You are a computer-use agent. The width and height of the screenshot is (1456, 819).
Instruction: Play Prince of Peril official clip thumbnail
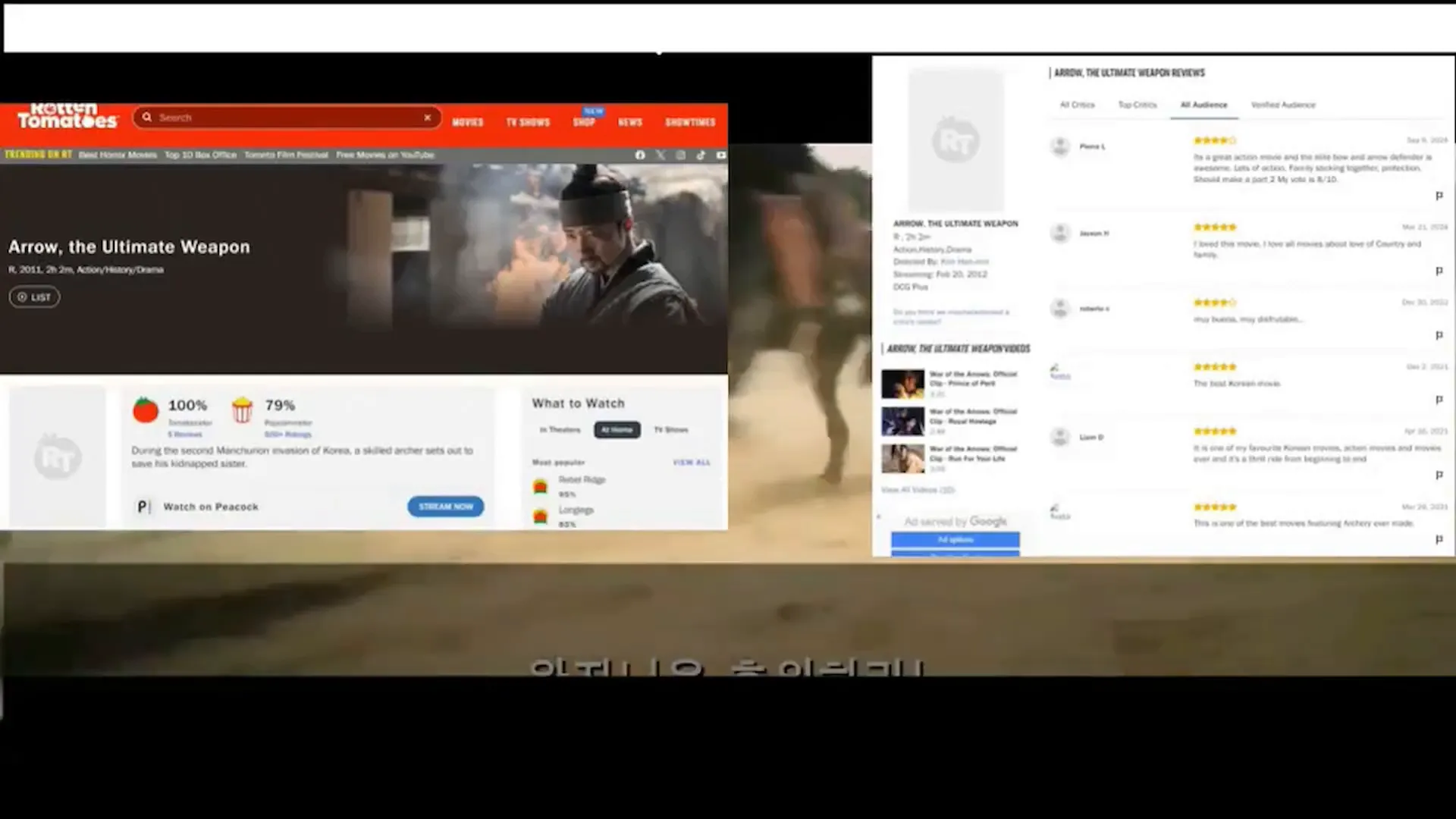tap(902, 384)
